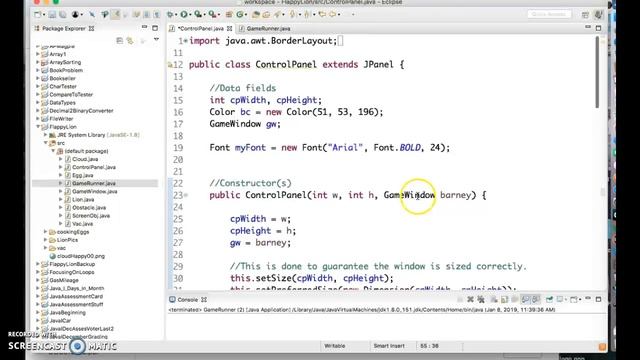Click the Save All toolbar icon
The width and height of the screenshot is (640, 360).
click(62, 15)
